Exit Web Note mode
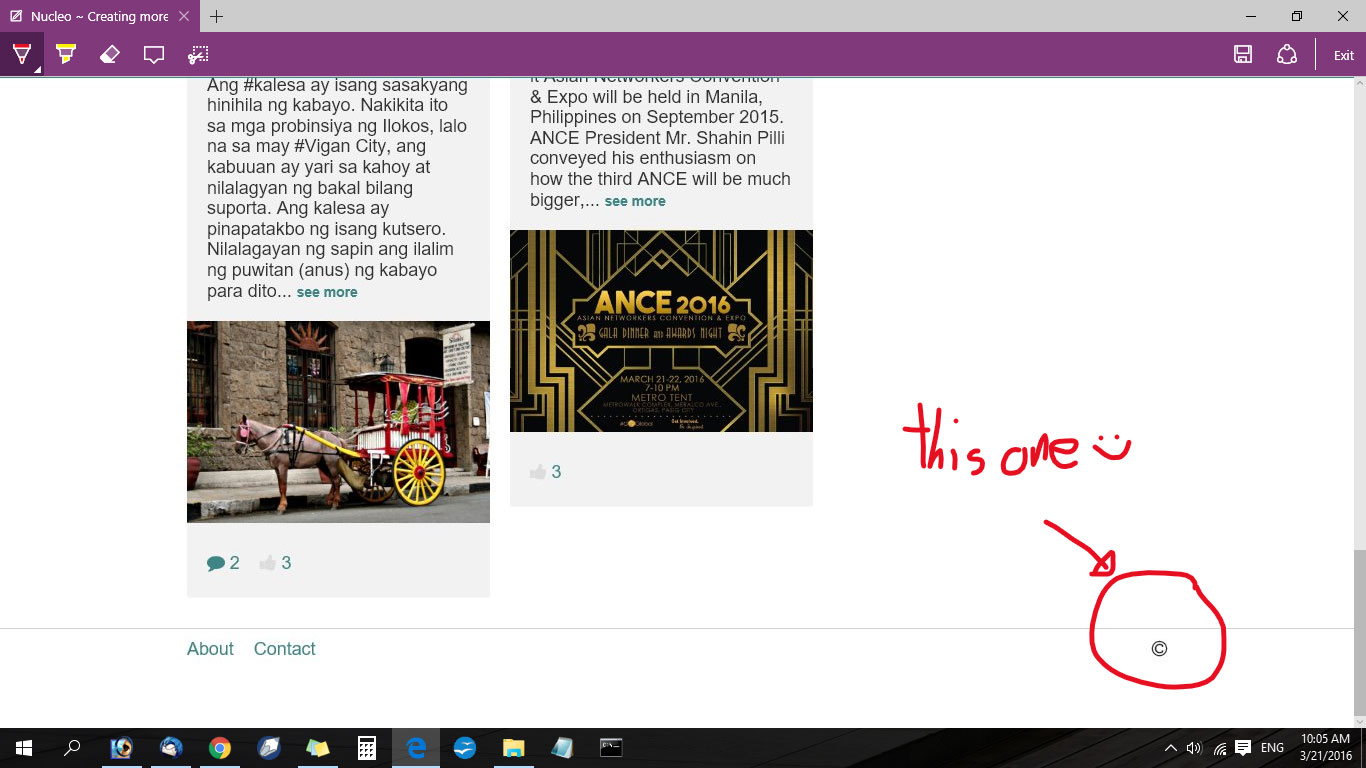Screen dimensions: 1366x768 (x=1344, y=55)
